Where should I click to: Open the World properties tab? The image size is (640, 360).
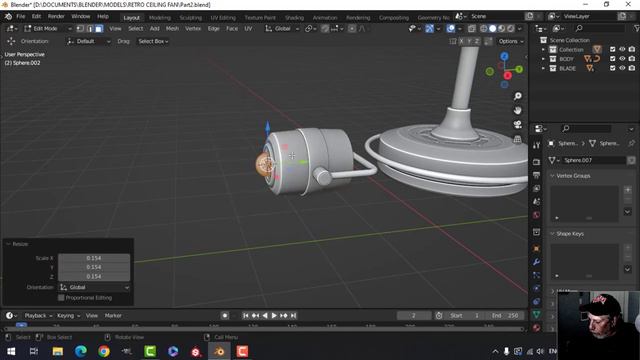536,215
